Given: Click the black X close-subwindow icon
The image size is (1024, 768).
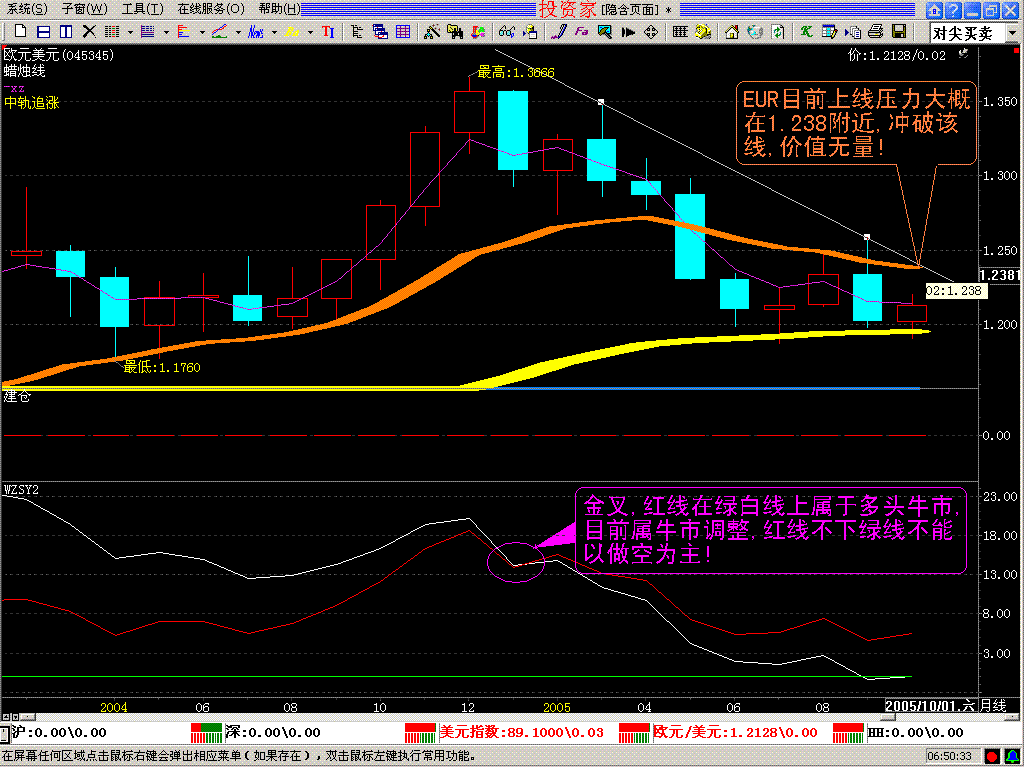Looking at the screenshot, I should click(89, 31).
